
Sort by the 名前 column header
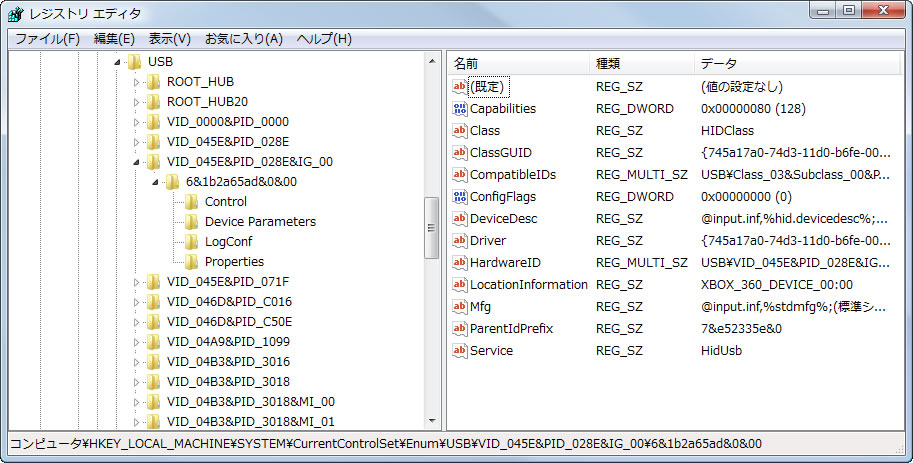point(519,63)
